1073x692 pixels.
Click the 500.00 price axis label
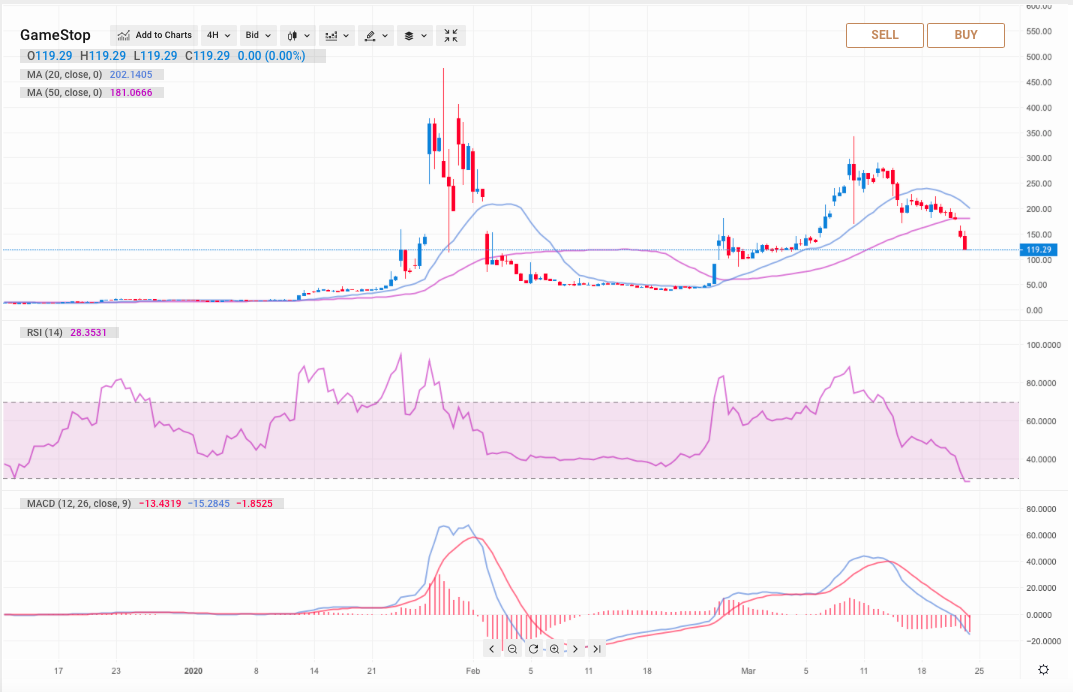pyautogui.click(x=1039, y=57)
